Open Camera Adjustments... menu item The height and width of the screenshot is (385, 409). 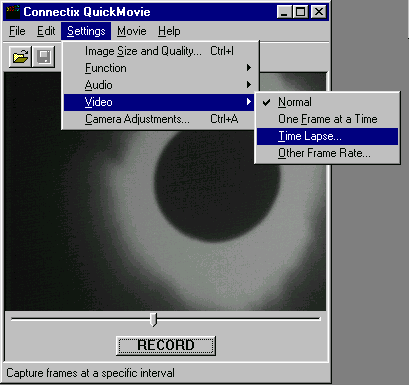[x=161, y=119]
